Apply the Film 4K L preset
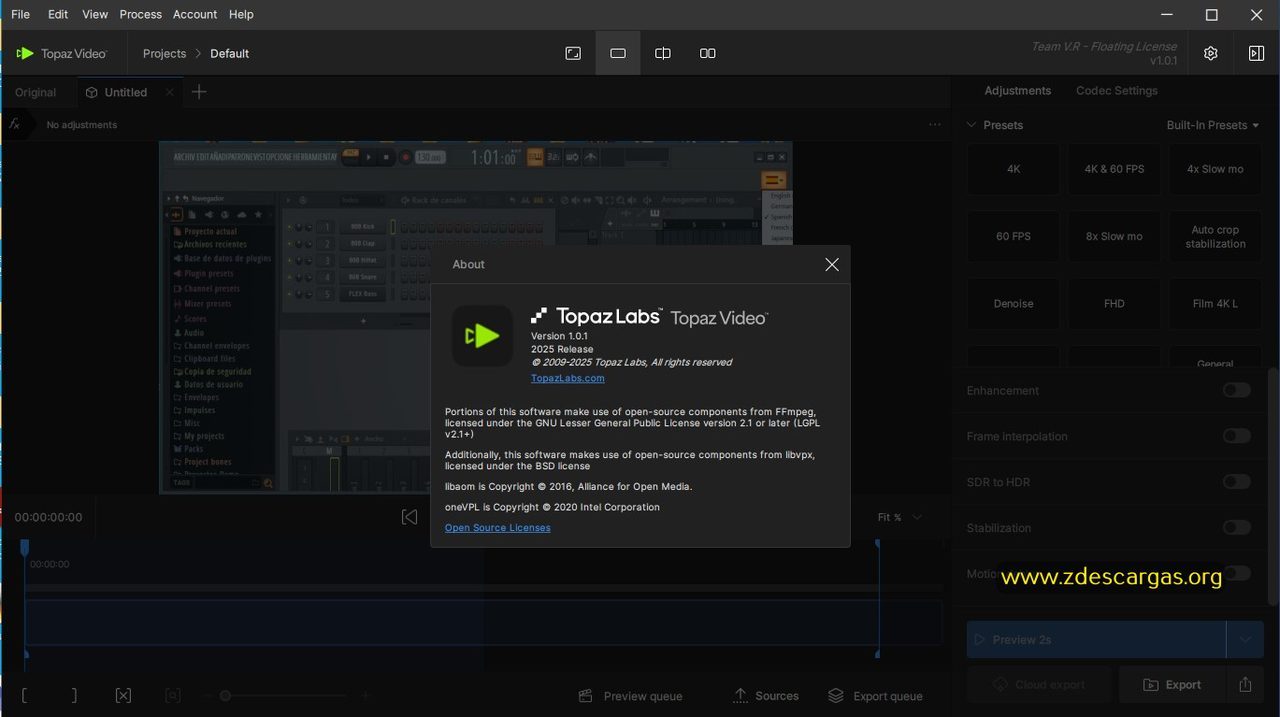The width and height of the screenshot is (1280, 717). point(1215,303)
